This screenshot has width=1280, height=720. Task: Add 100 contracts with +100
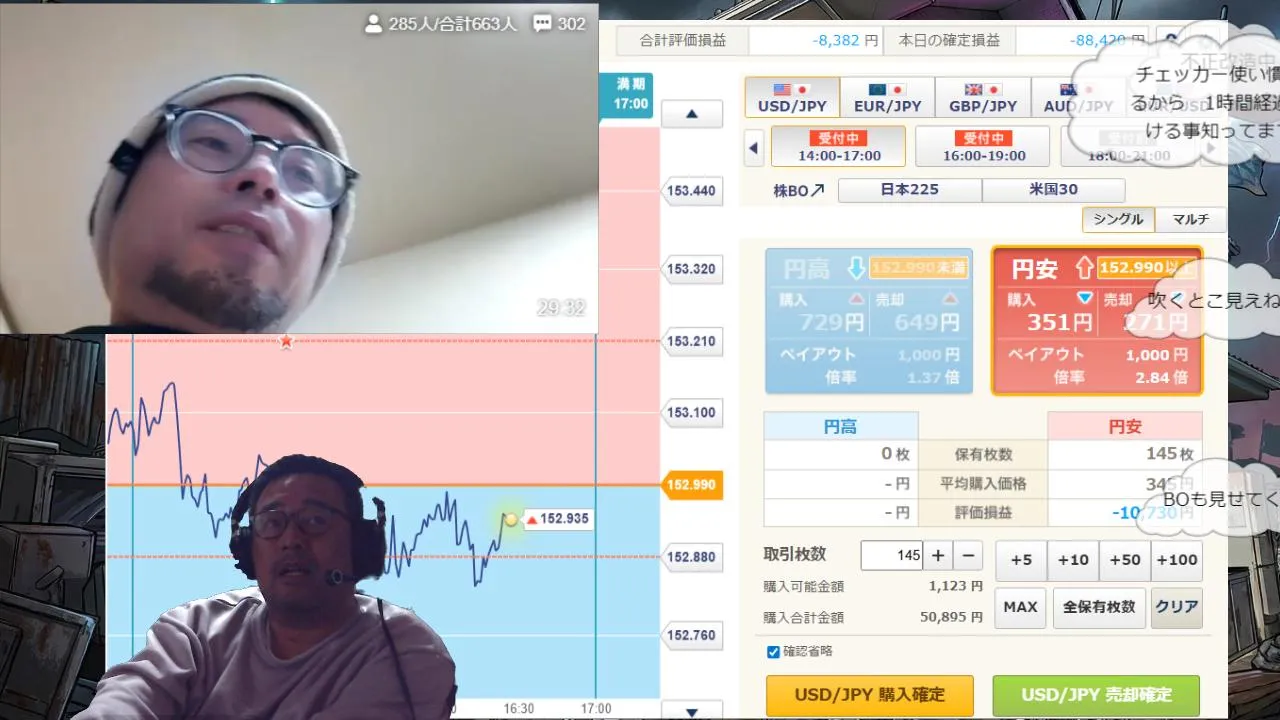pyautogui.click(x=1177, y=560)
